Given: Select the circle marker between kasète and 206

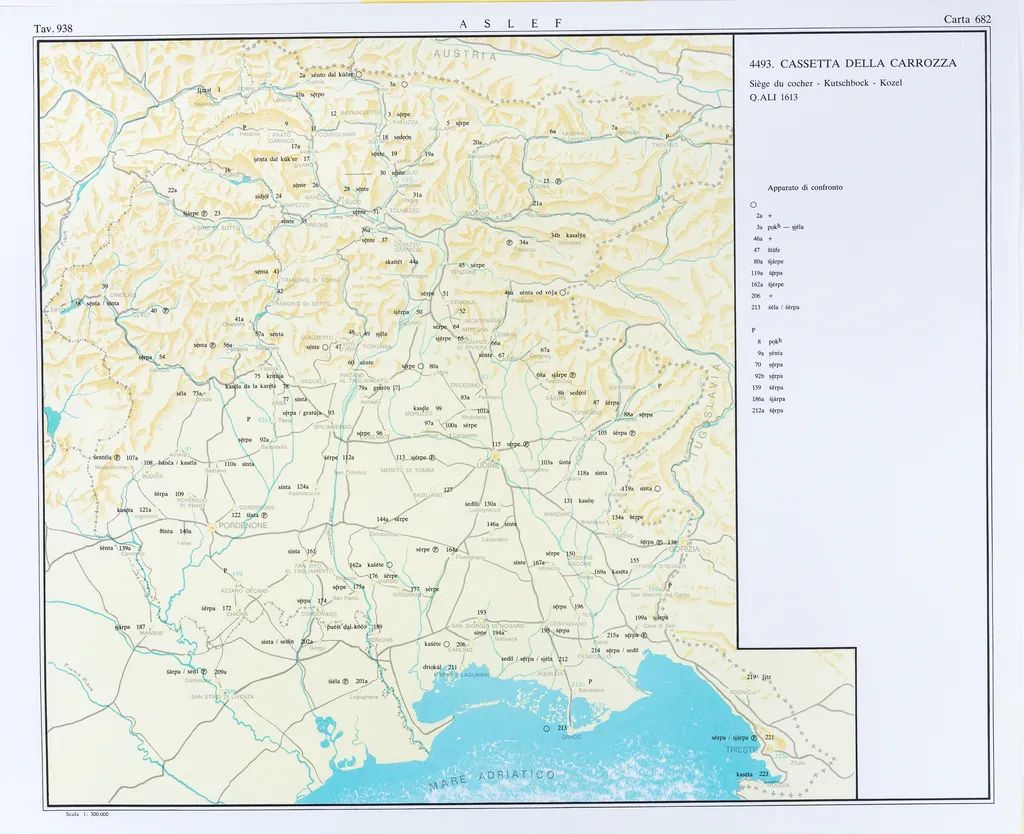Looking at the screenshot, I should coord(447,645).
